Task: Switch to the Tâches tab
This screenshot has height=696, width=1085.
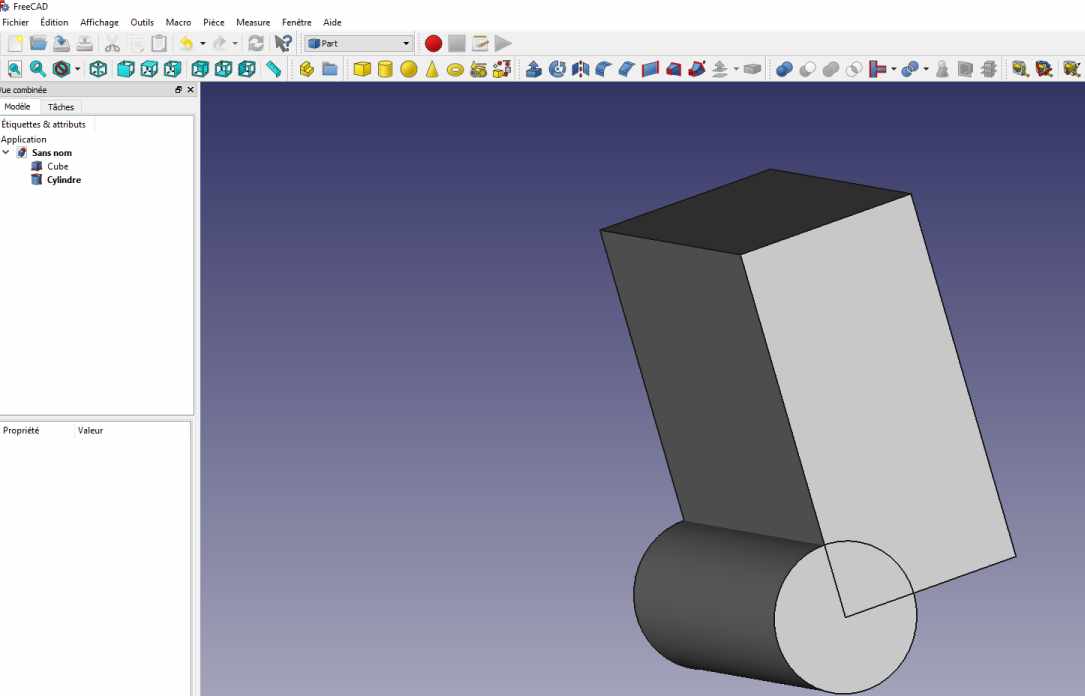Action: tap(61, 107)
